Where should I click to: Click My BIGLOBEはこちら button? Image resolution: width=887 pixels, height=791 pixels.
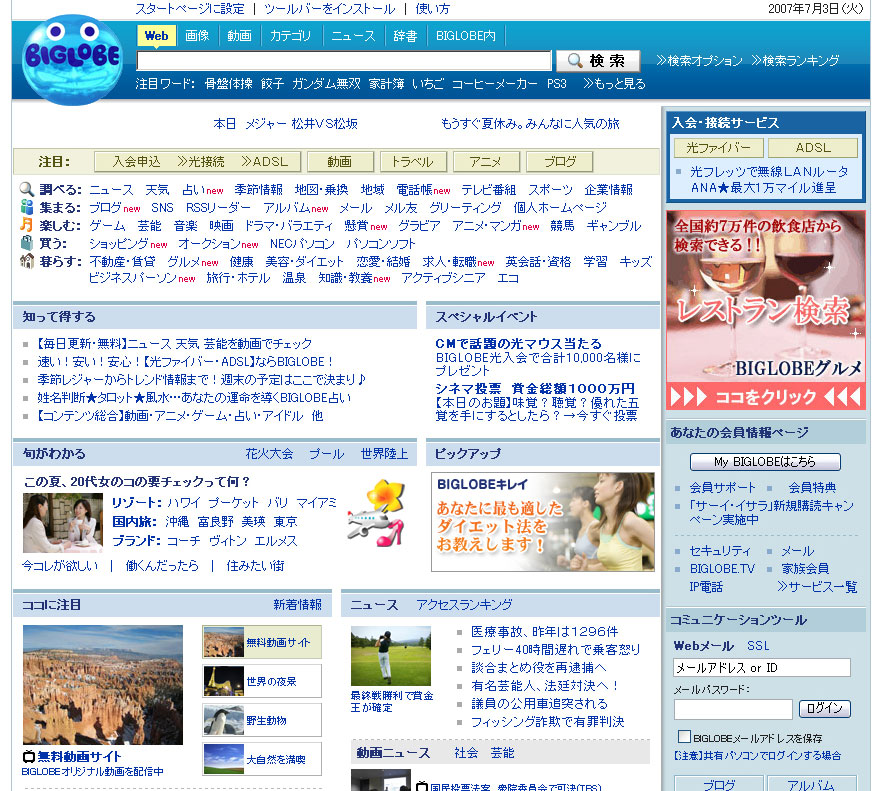point(765,462)
